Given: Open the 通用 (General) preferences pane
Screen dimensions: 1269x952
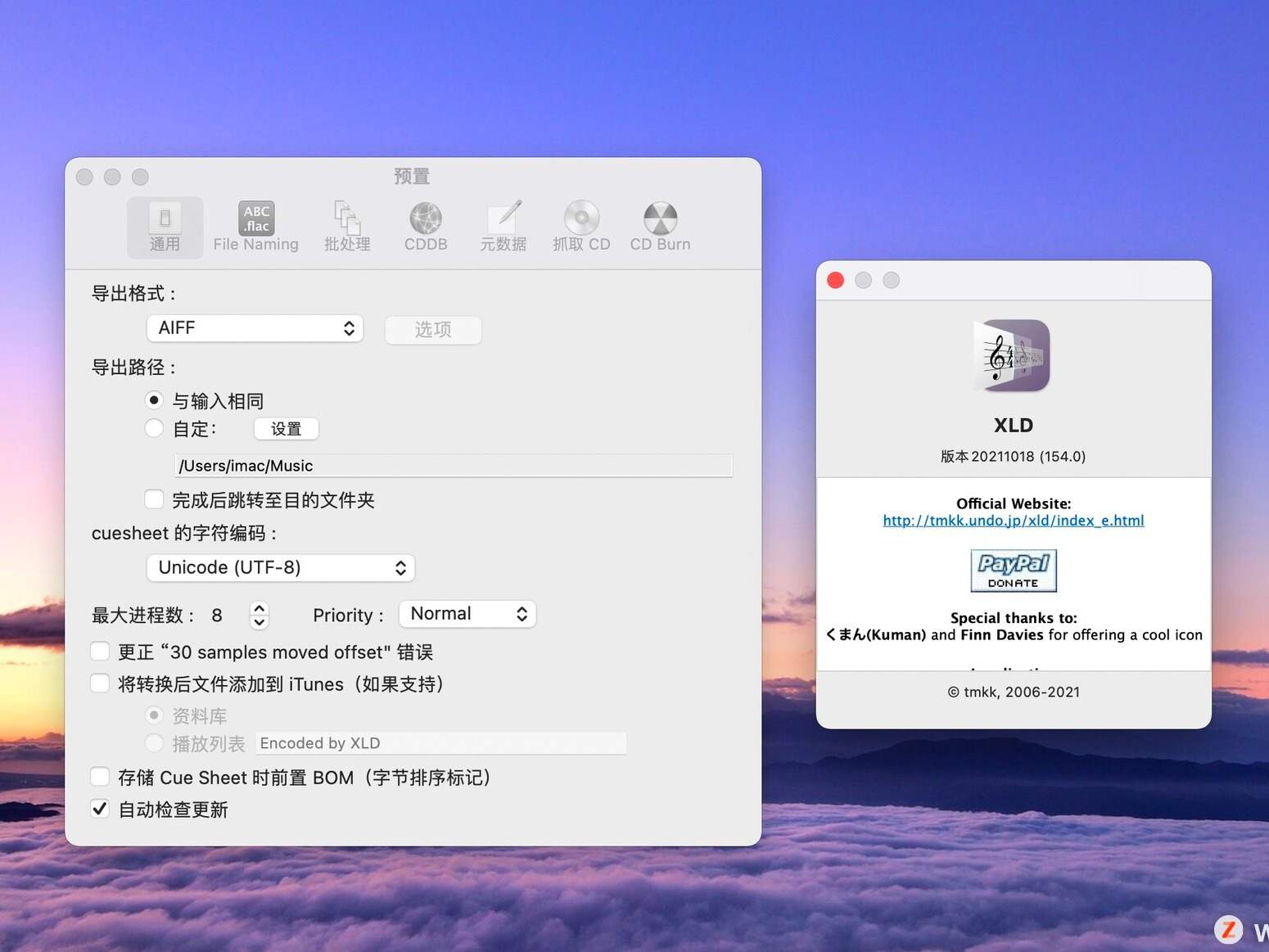Looking at the screenshot, I should [x=165, y=227].
